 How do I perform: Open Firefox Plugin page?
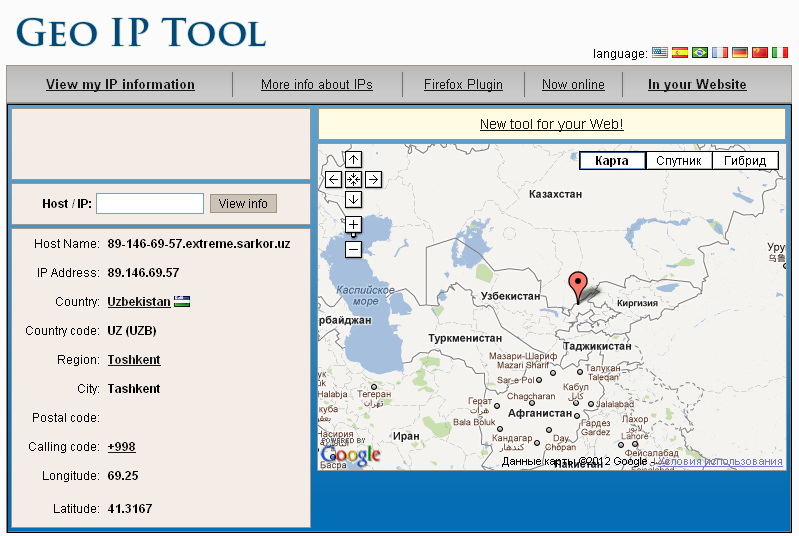tap(463, 85)
